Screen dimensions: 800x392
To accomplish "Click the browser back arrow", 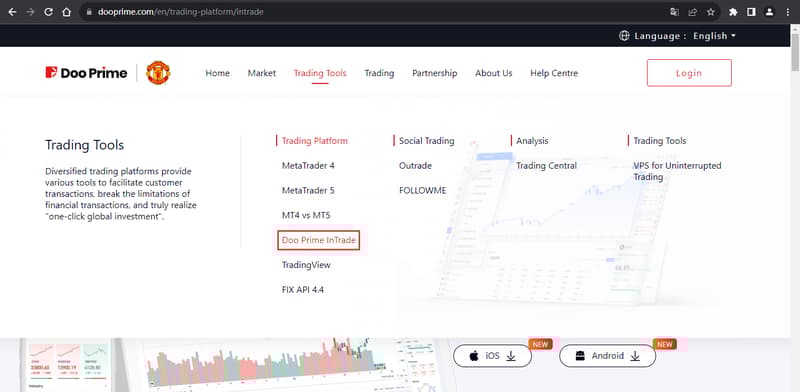I will (x=12, y=12).
